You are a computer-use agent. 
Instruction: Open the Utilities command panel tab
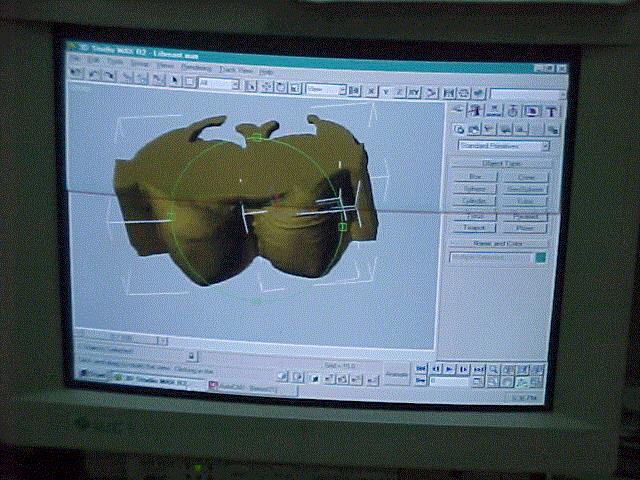[551, 111]
